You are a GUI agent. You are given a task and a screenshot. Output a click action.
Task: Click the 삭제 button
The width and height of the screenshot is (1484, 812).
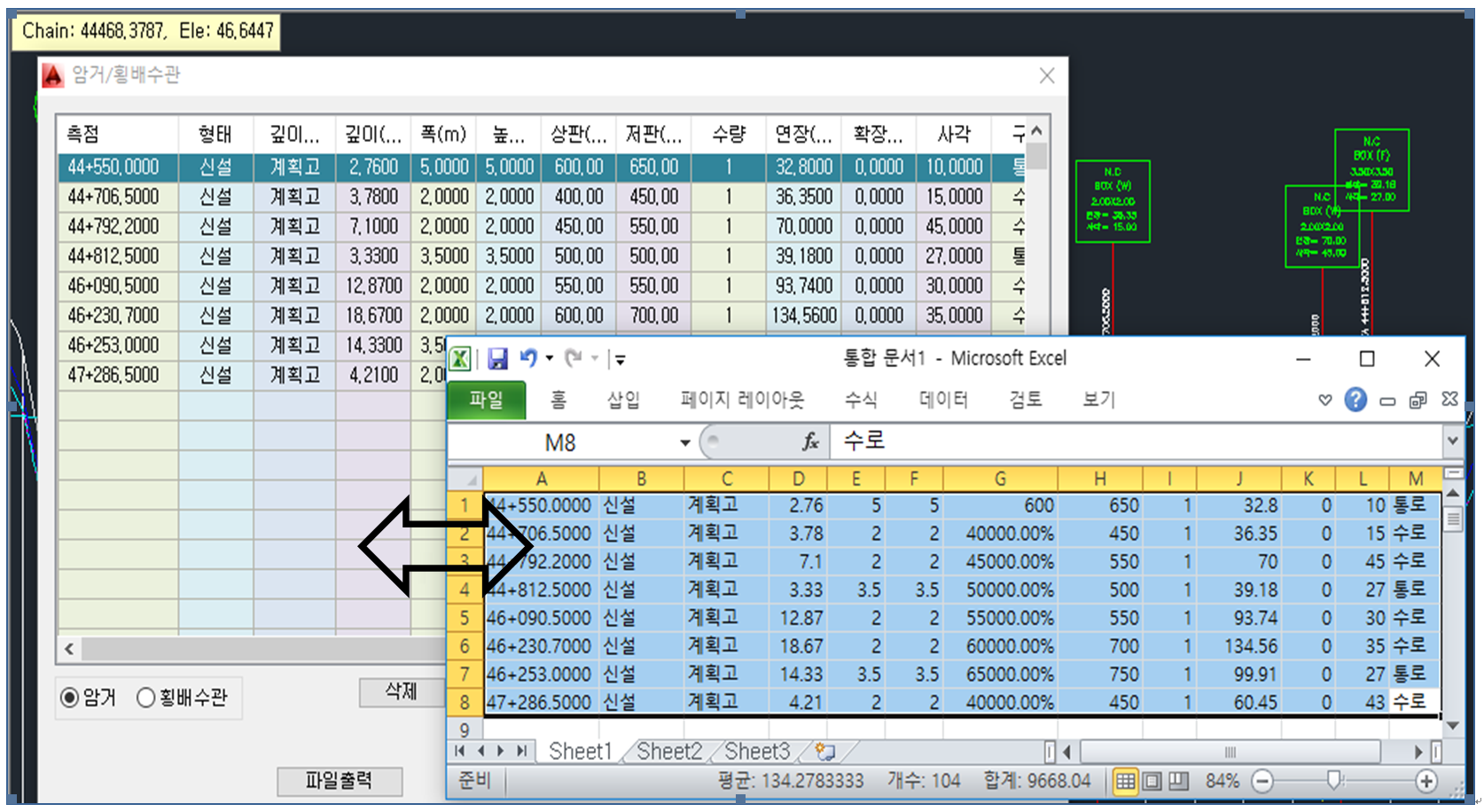coord(401,691)
